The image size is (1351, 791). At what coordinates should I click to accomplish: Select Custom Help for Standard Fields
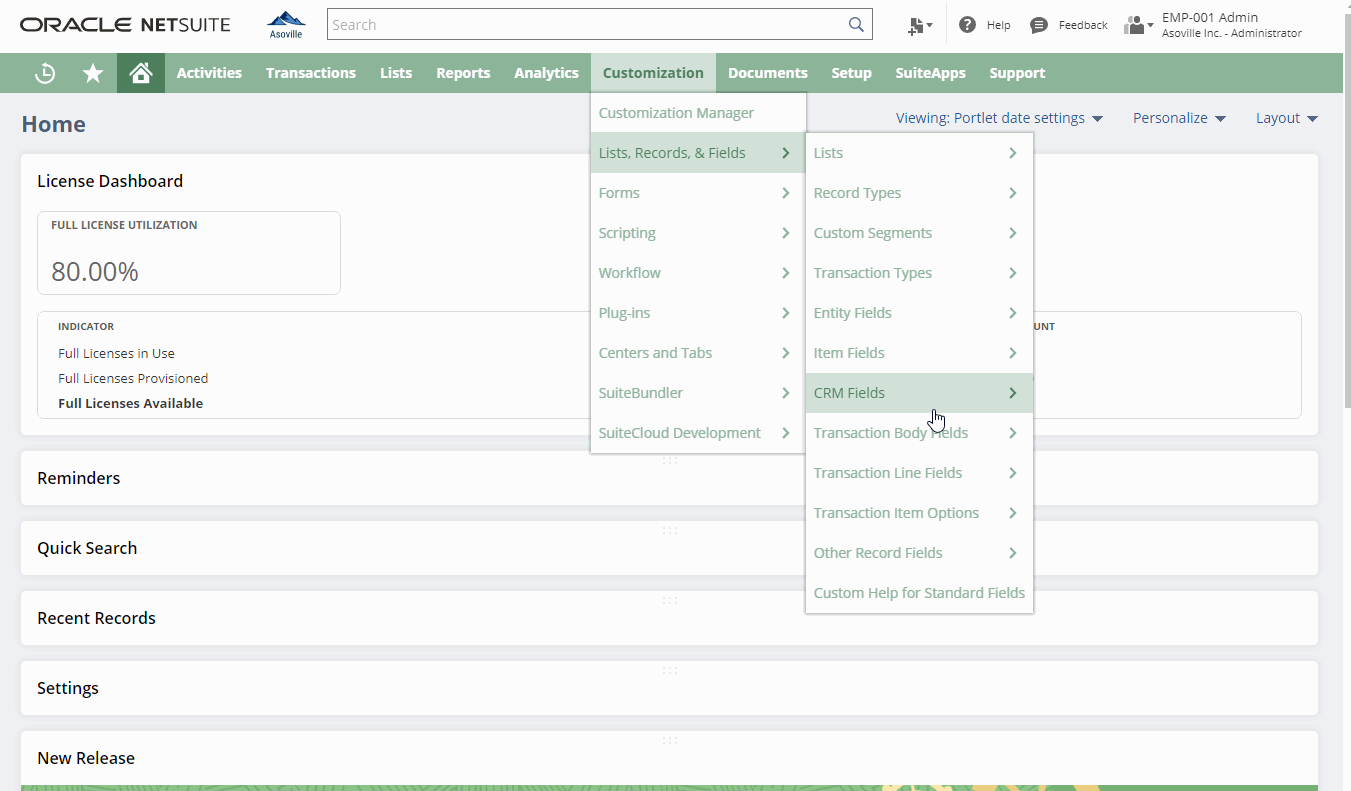tap(919, 593)
